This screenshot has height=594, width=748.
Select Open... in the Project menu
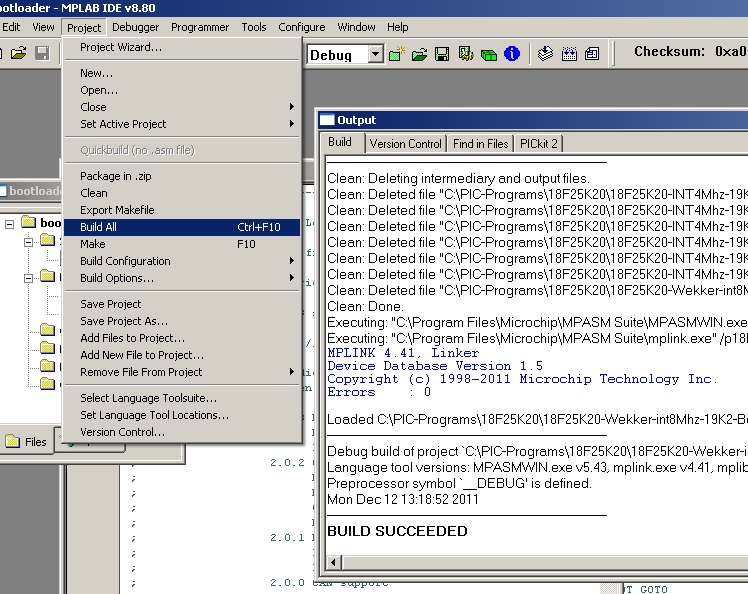pos(182,90)
